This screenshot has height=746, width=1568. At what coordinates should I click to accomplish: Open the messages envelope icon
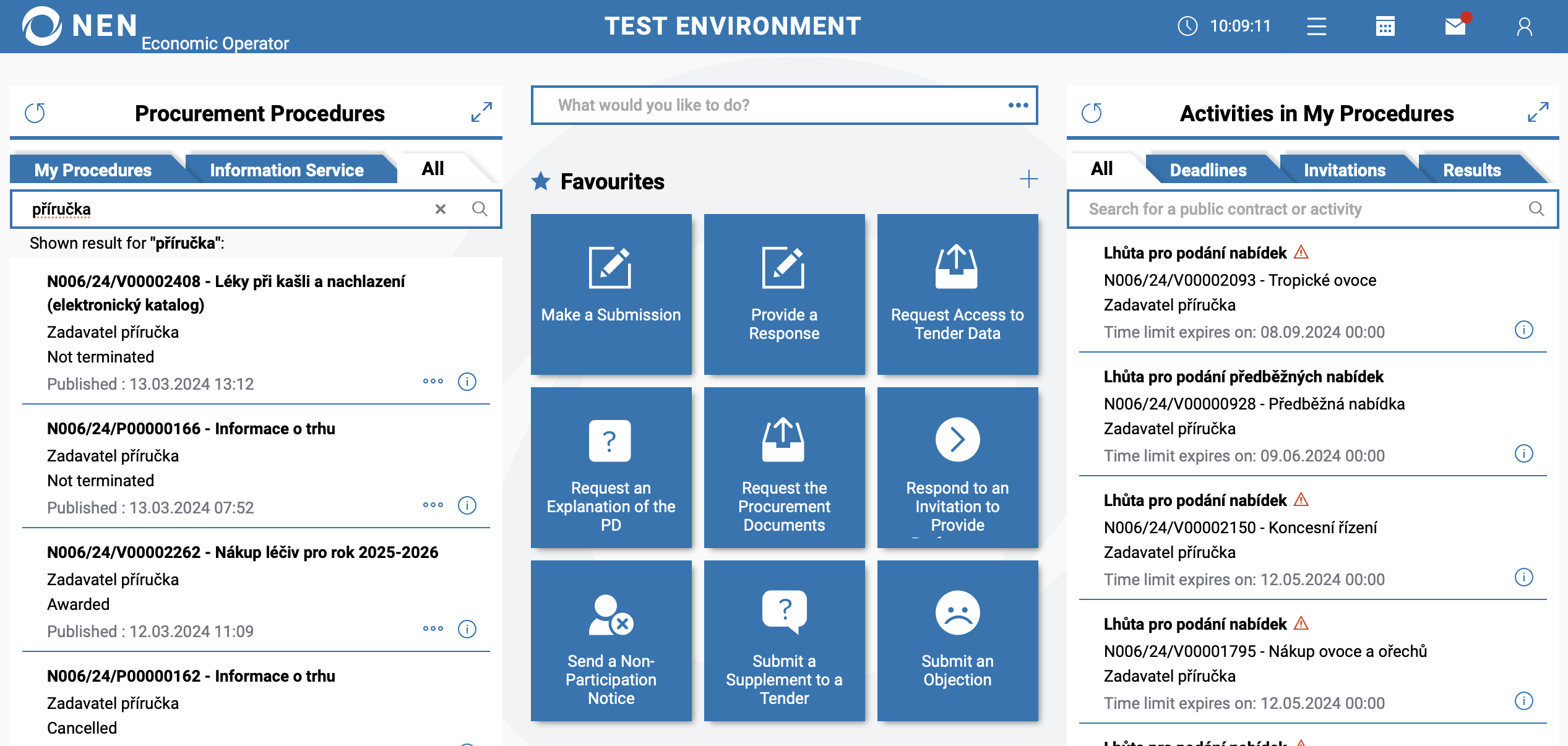1455,27
